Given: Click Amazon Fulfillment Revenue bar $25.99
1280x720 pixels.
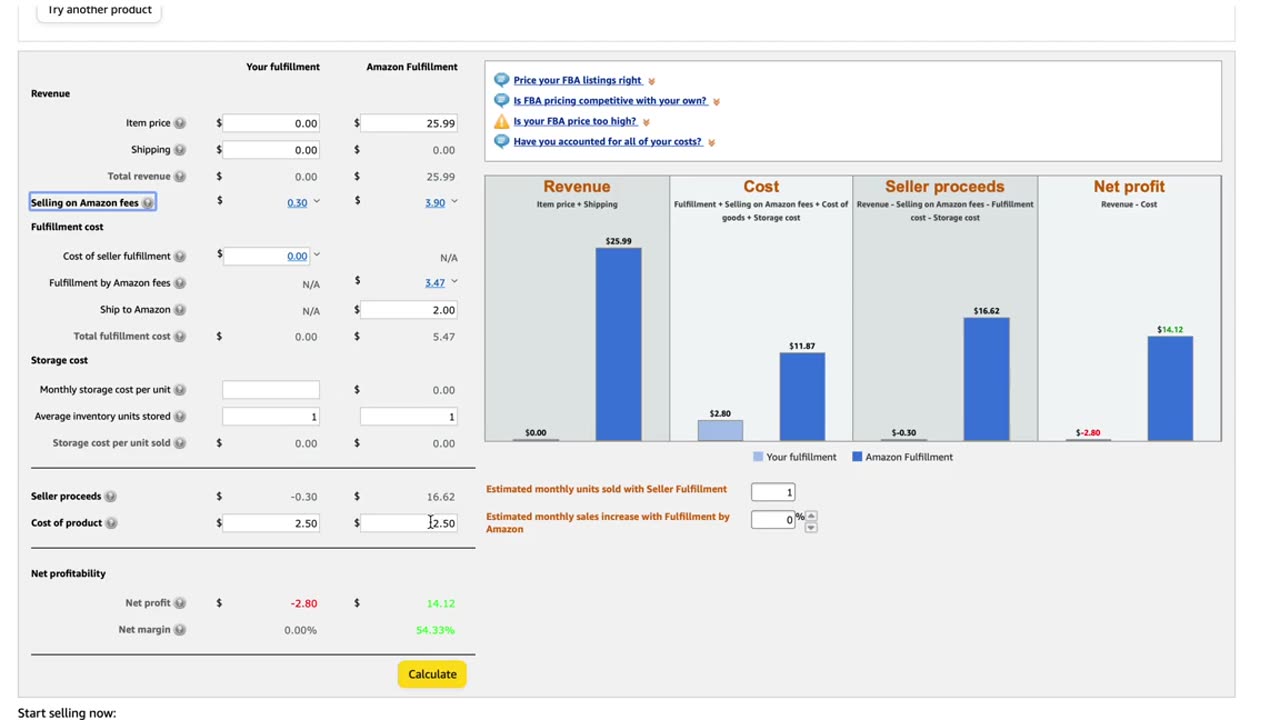Looking at the screenshot, I should [x=619, y=344].
